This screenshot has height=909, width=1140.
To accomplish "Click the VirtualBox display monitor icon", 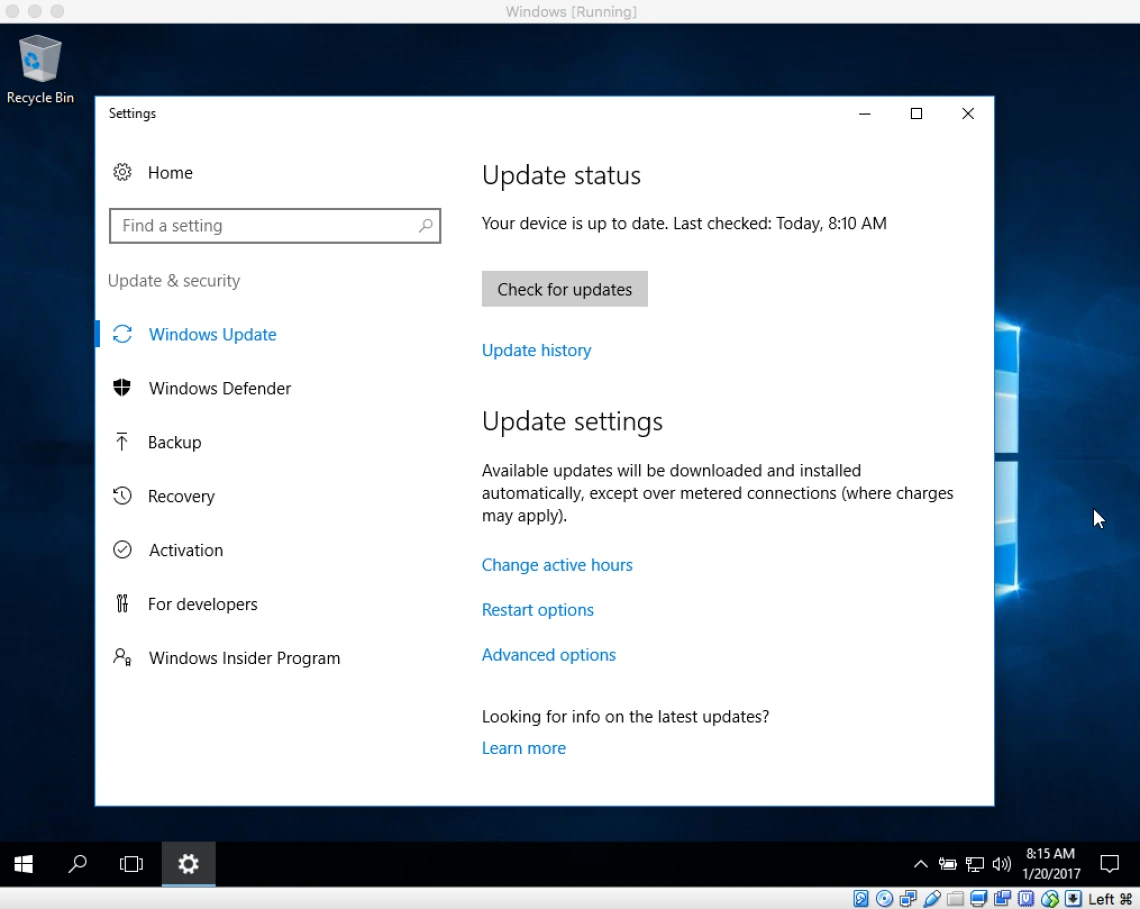I will [979, 899].
